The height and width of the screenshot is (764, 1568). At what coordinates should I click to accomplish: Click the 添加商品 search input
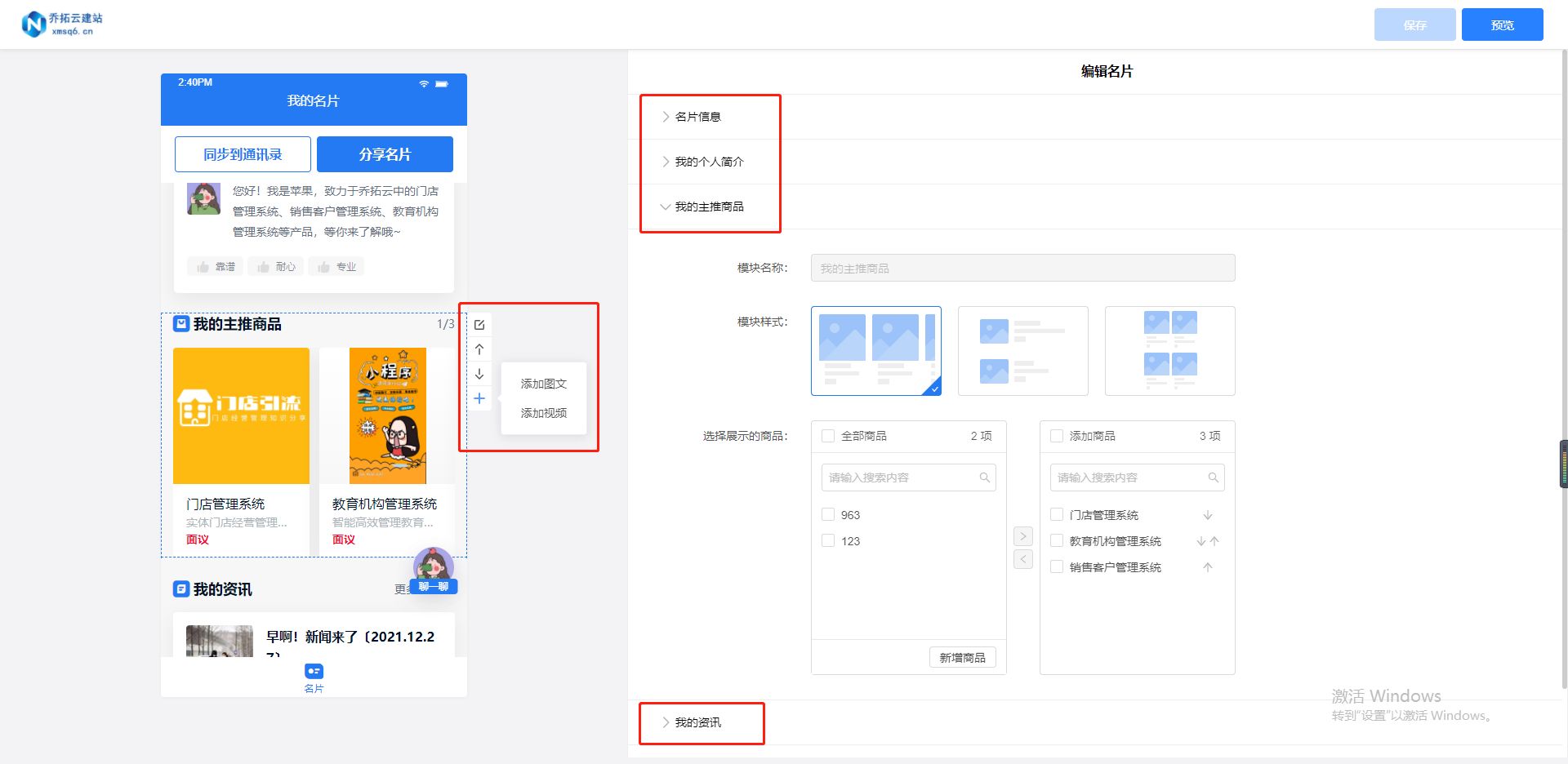click(x=1138, y=477)
